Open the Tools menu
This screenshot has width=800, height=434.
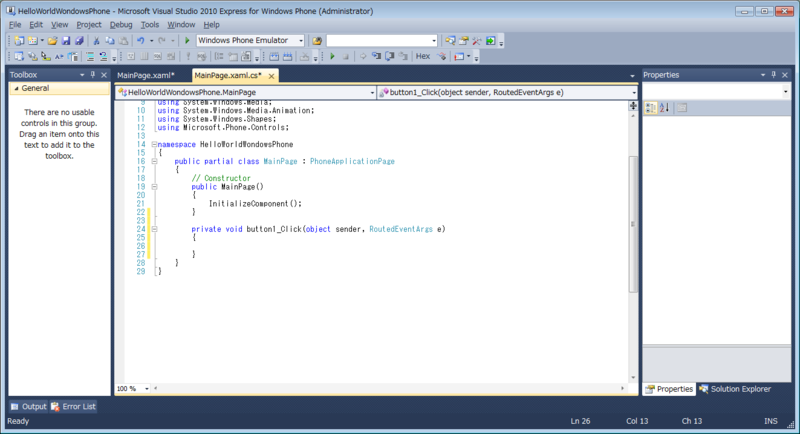pyautogui.click(x=149, y=24)
